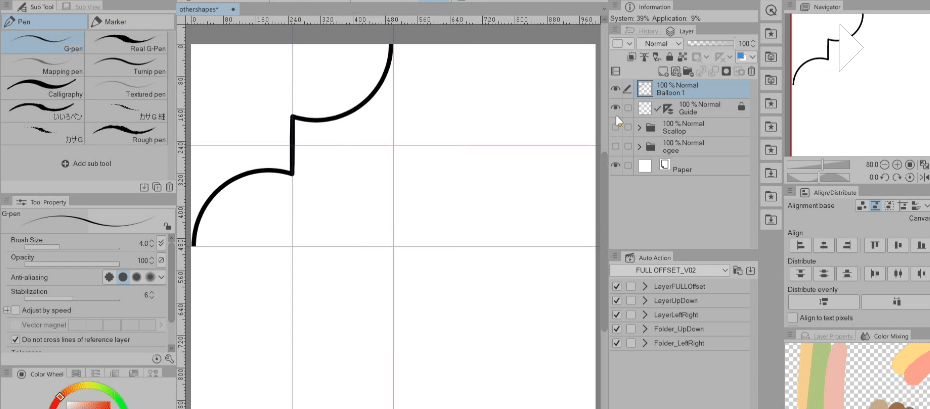
Task: Select the Paper layer thumbnail
Action: pyautogui.click(x=645, y=166)
